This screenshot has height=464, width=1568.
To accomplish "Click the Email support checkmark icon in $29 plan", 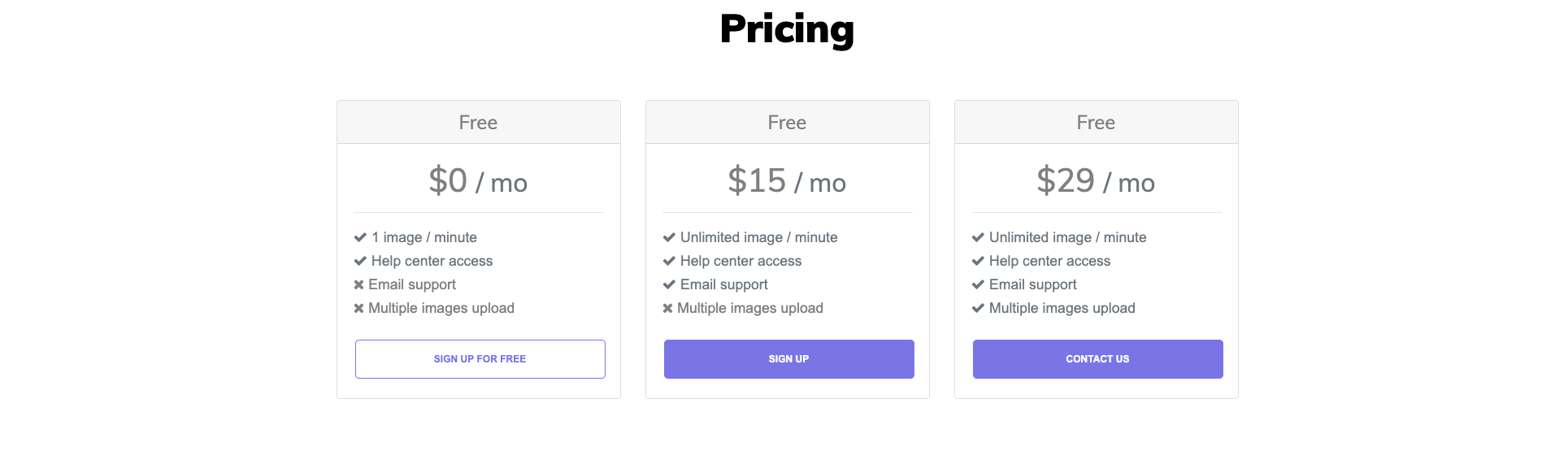I will [x=978, y=284].
